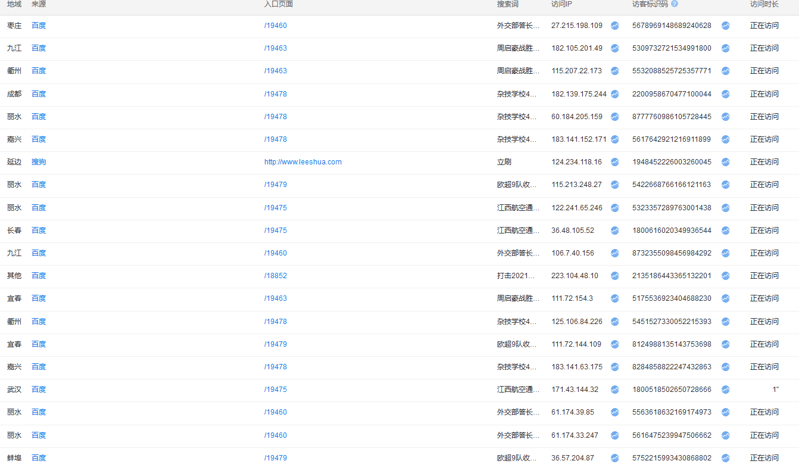Screen dimensions: 799x467
Task: Open the /19475 link in 武汉 row
Action: pyautogui.click(x=275, y=390)
